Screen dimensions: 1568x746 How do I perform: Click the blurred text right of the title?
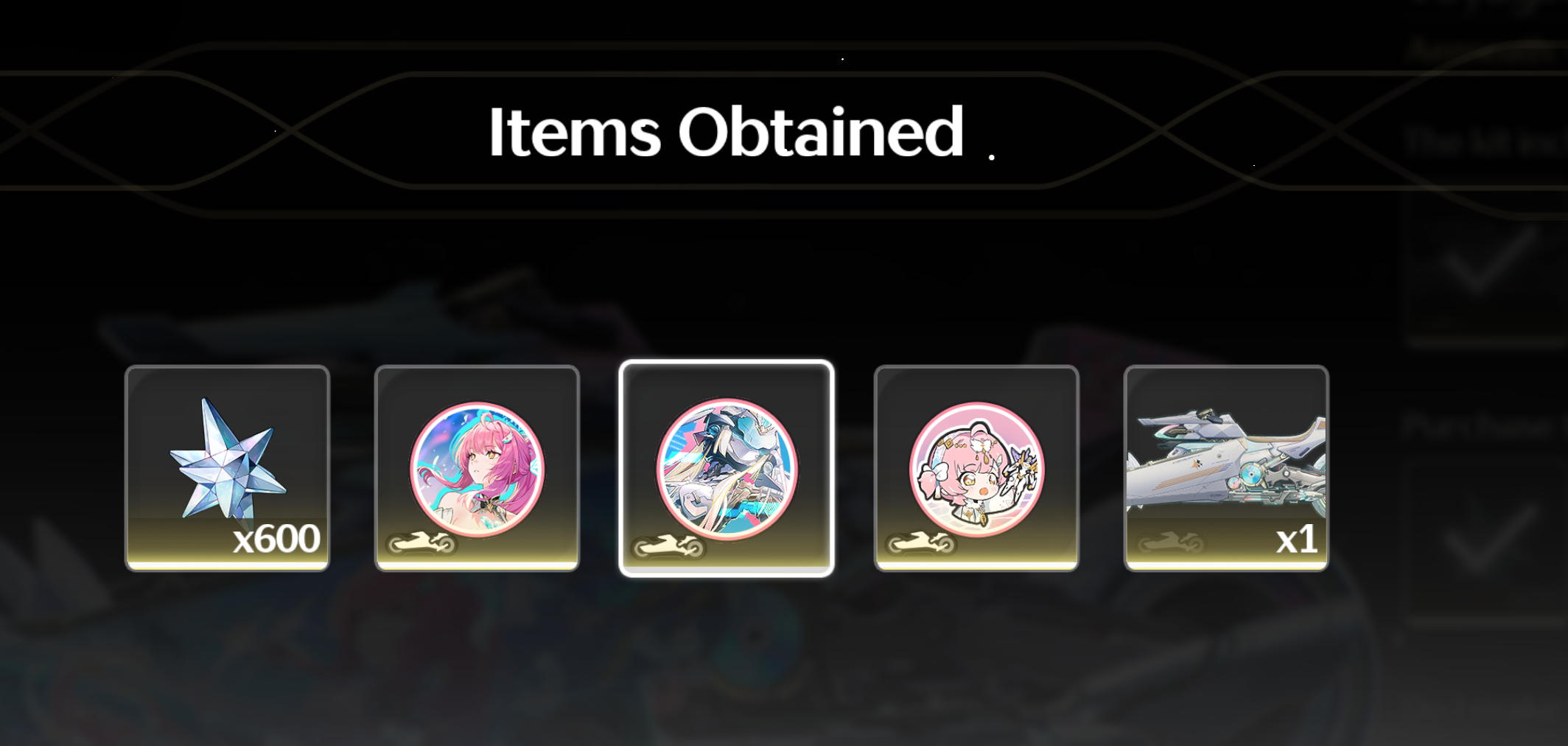point(1485,140)
